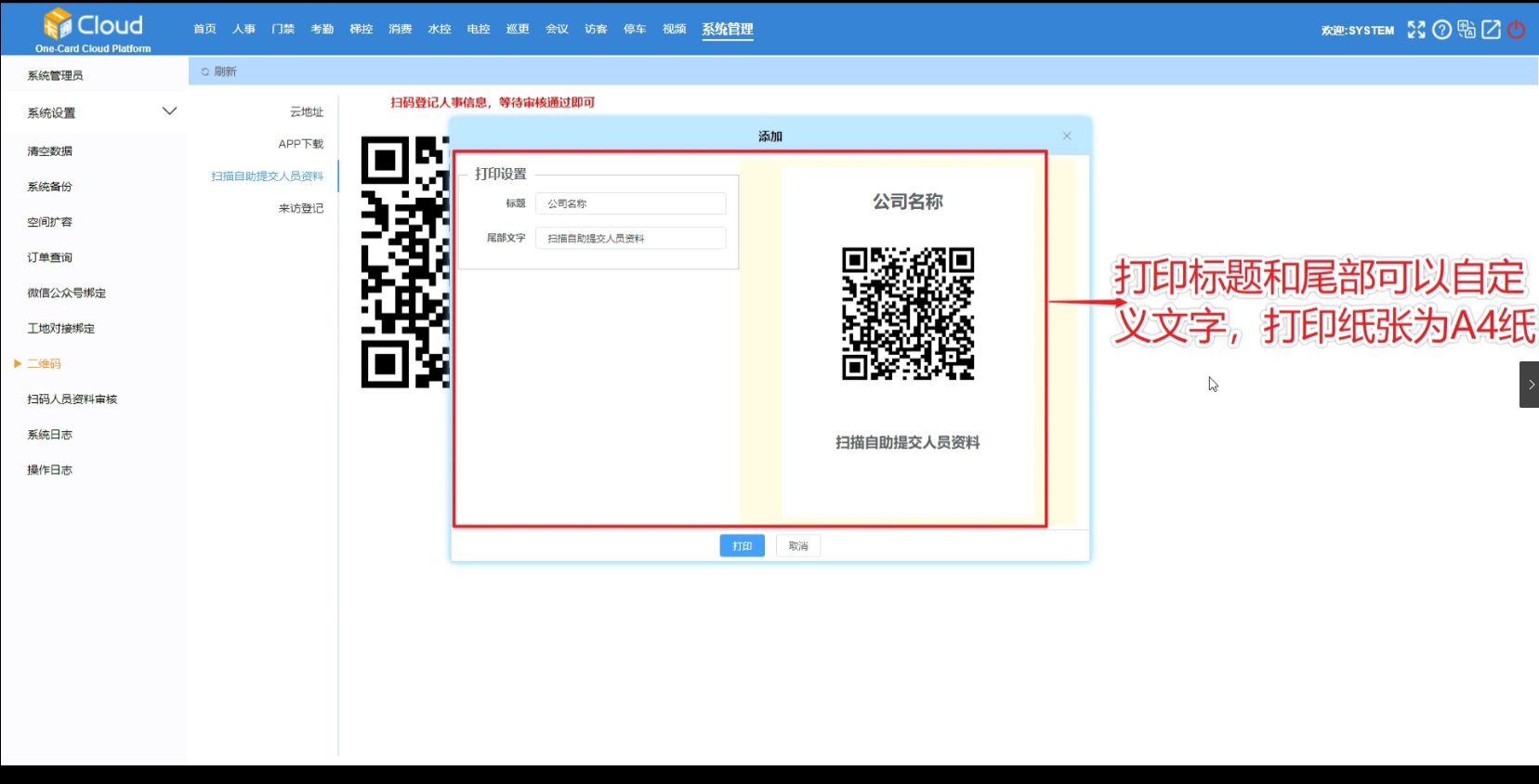Screen dimensions: 1539x784
Task: Open the 考勤 menu
Action: 322,29
